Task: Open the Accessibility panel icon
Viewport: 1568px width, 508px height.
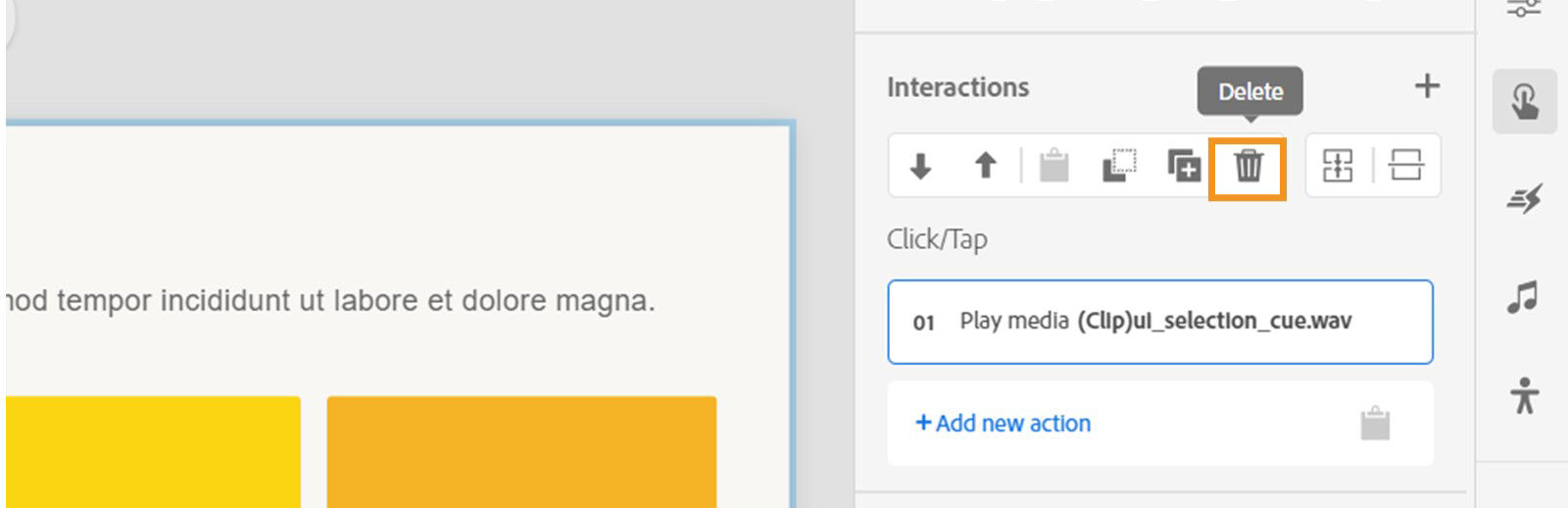Action: click(x=1524, y=395)
